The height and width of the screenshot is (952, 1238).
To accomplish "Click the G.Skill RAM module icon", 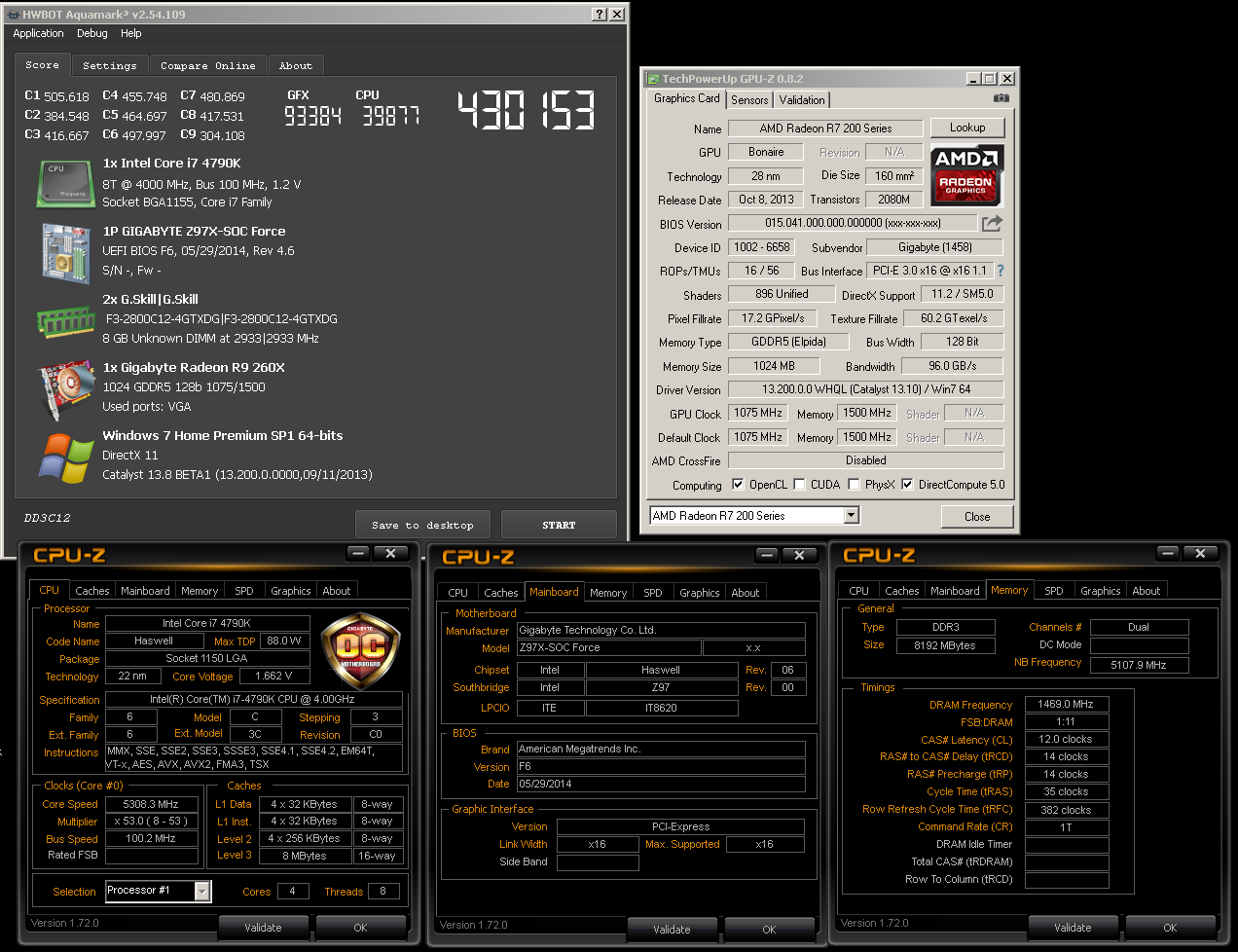I will click(65, 321).
